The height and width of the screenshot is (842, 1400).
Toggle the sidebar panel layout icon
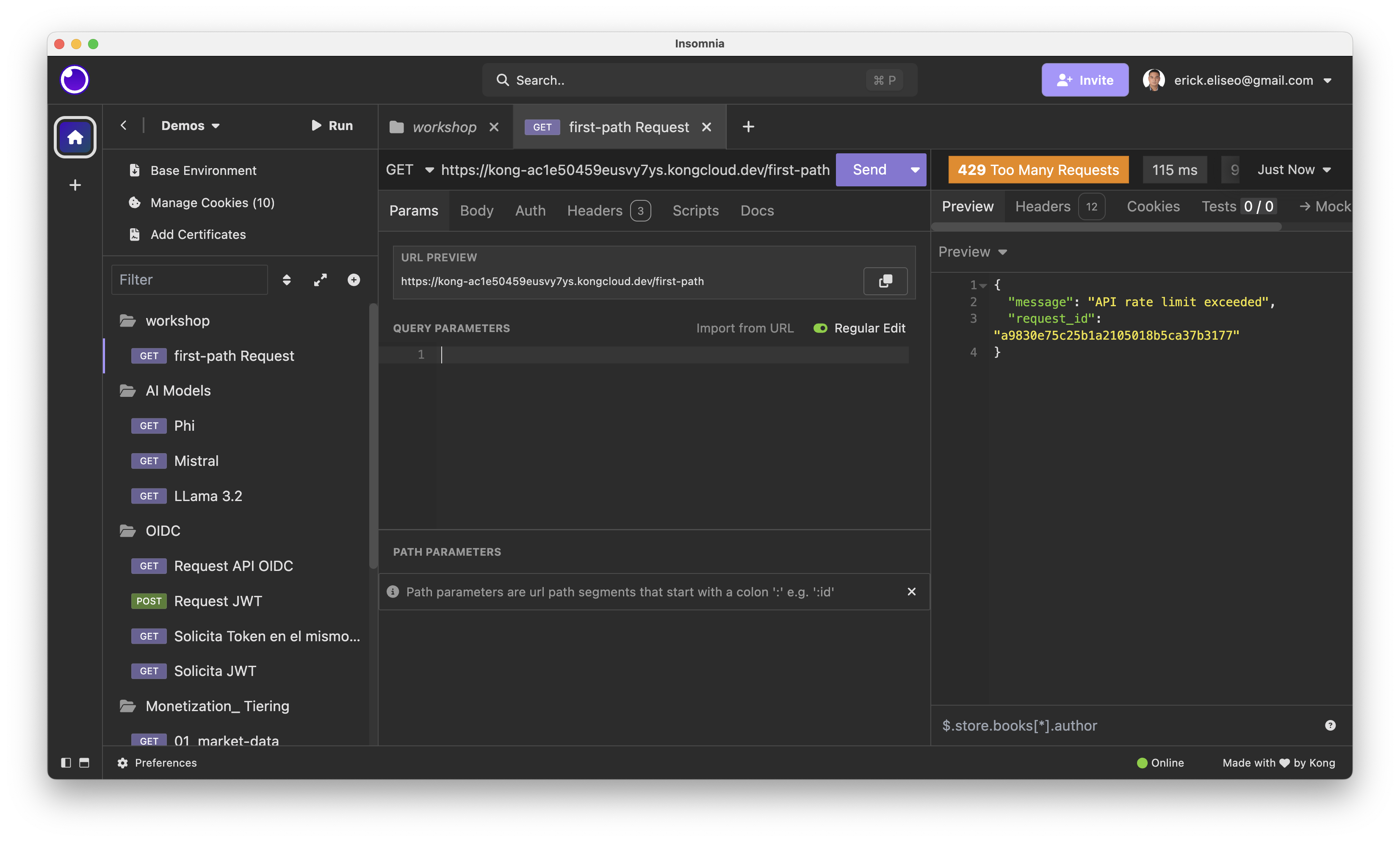click(66, 762)
